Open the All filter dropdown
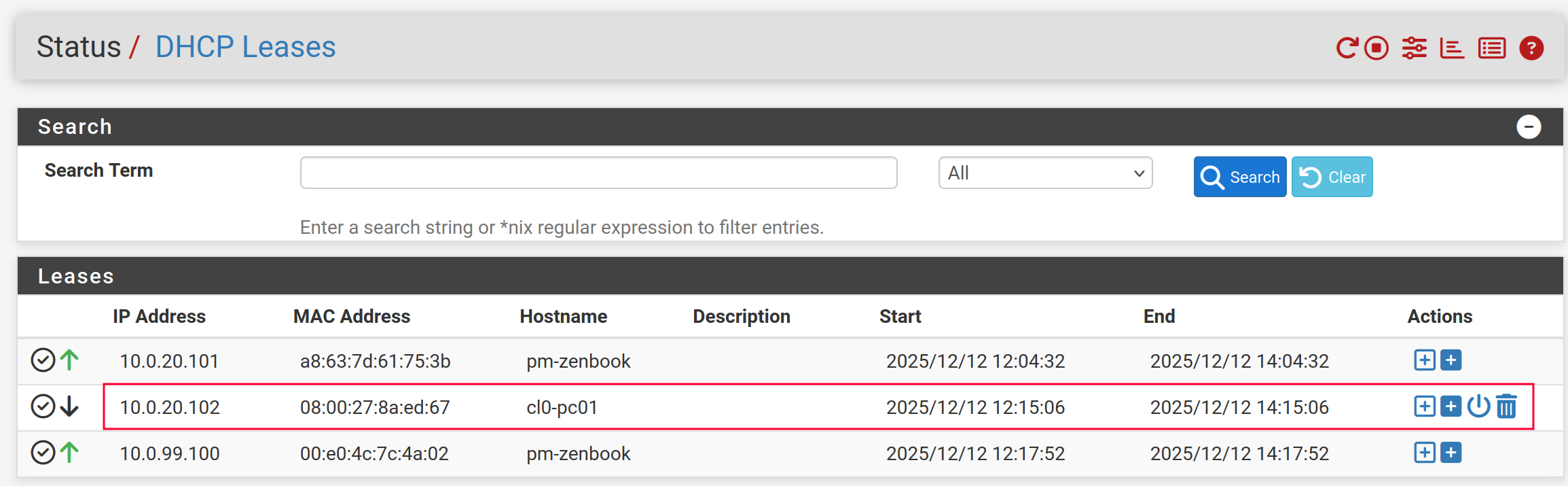Viewport: 1568px width, 486px height. click(x=1045, y=173)
